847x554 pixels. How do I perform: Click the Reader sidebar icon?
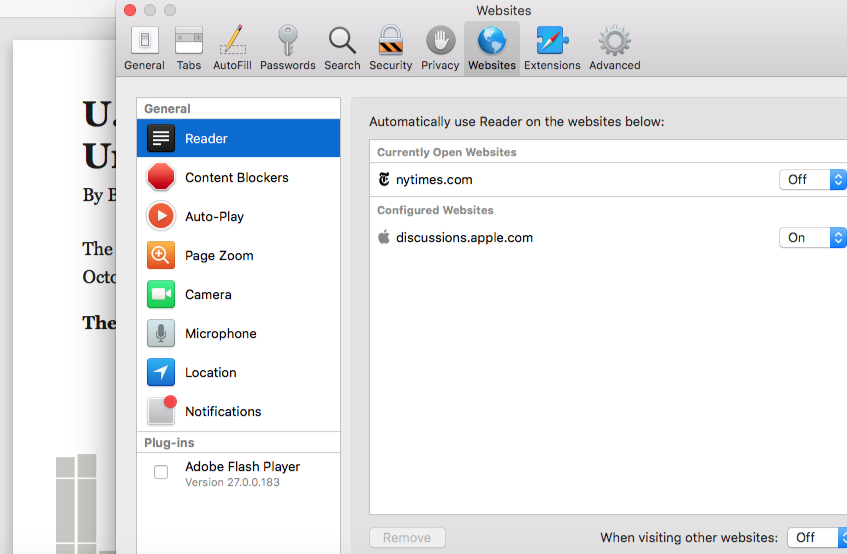click(x=160, y=138)
